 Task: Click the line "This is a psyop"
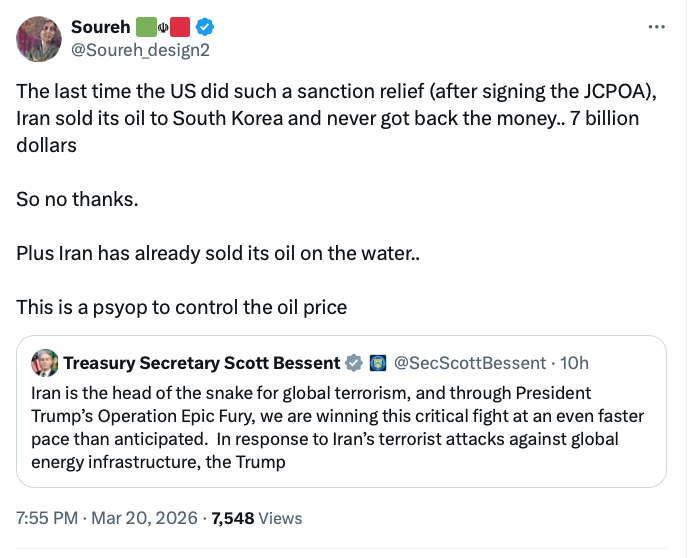click(181, 307)
